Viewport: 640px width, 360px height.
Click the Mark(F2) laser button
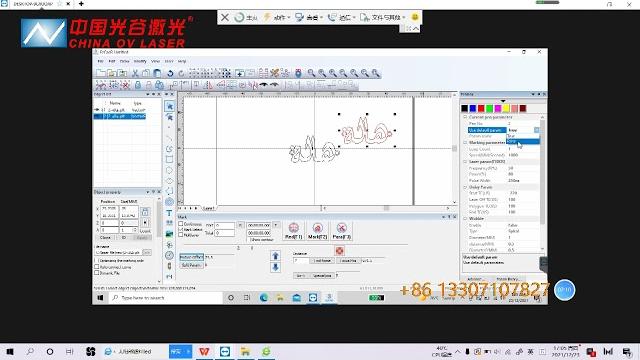(318, 231)
